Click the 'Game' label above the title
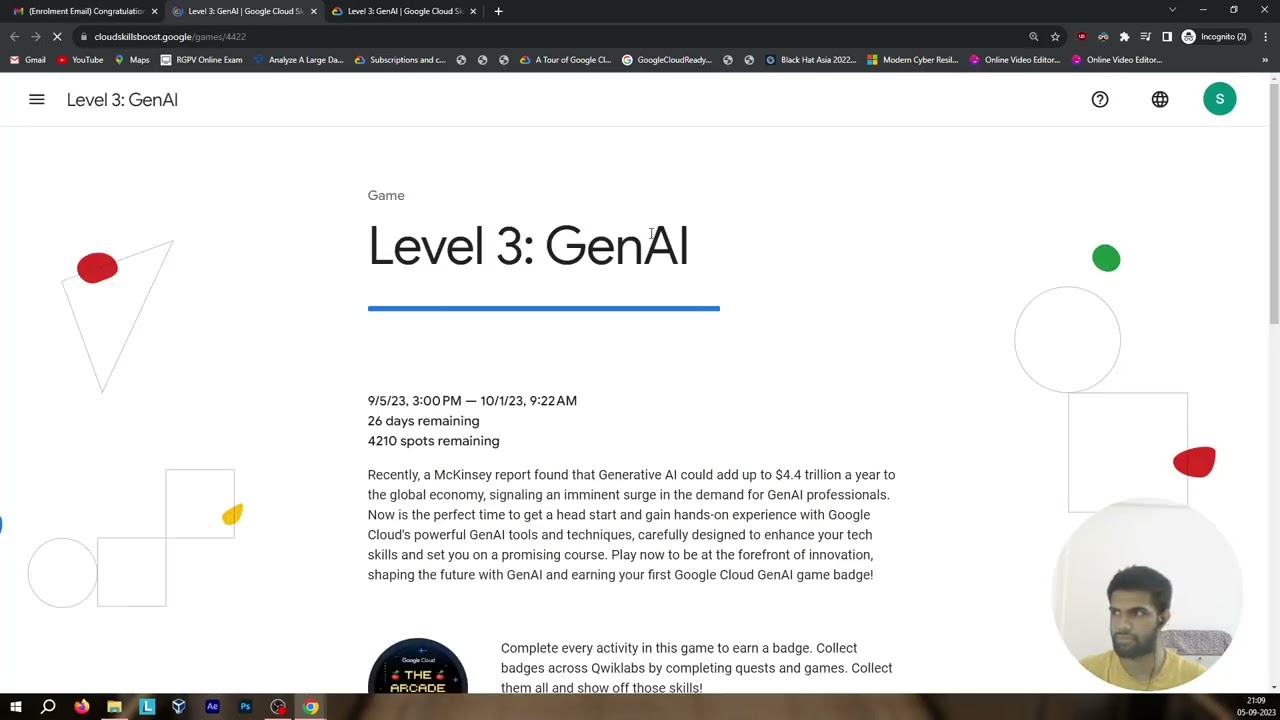 pyautogui.click(x=386, y=196)
